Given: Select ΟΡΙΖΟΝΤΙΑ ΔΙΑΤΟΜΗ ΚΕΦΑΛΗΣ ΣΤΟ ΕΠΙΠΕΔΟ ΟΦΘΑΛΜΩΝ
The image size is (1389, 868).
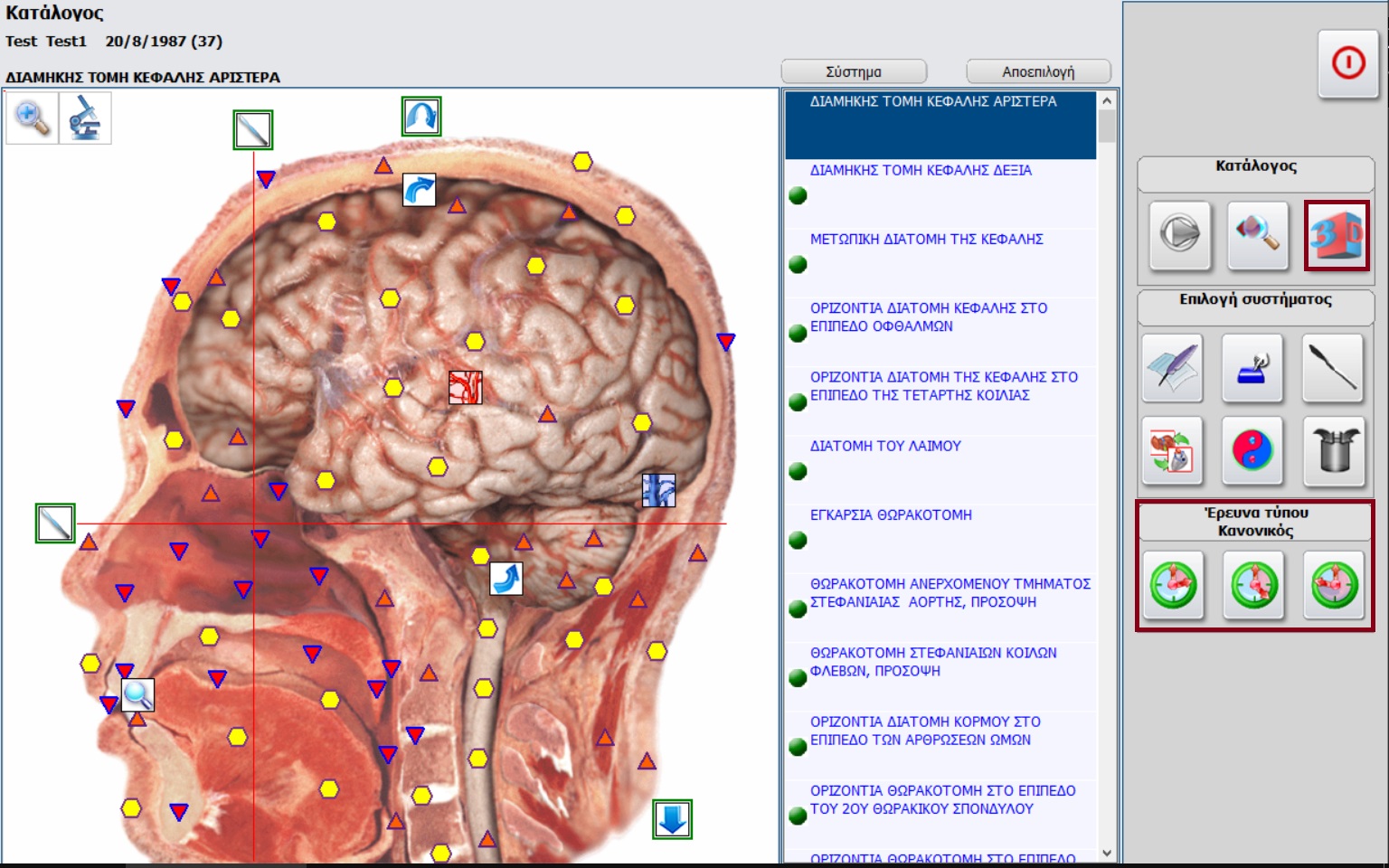Looking at the screenshot, I should 940,331.
